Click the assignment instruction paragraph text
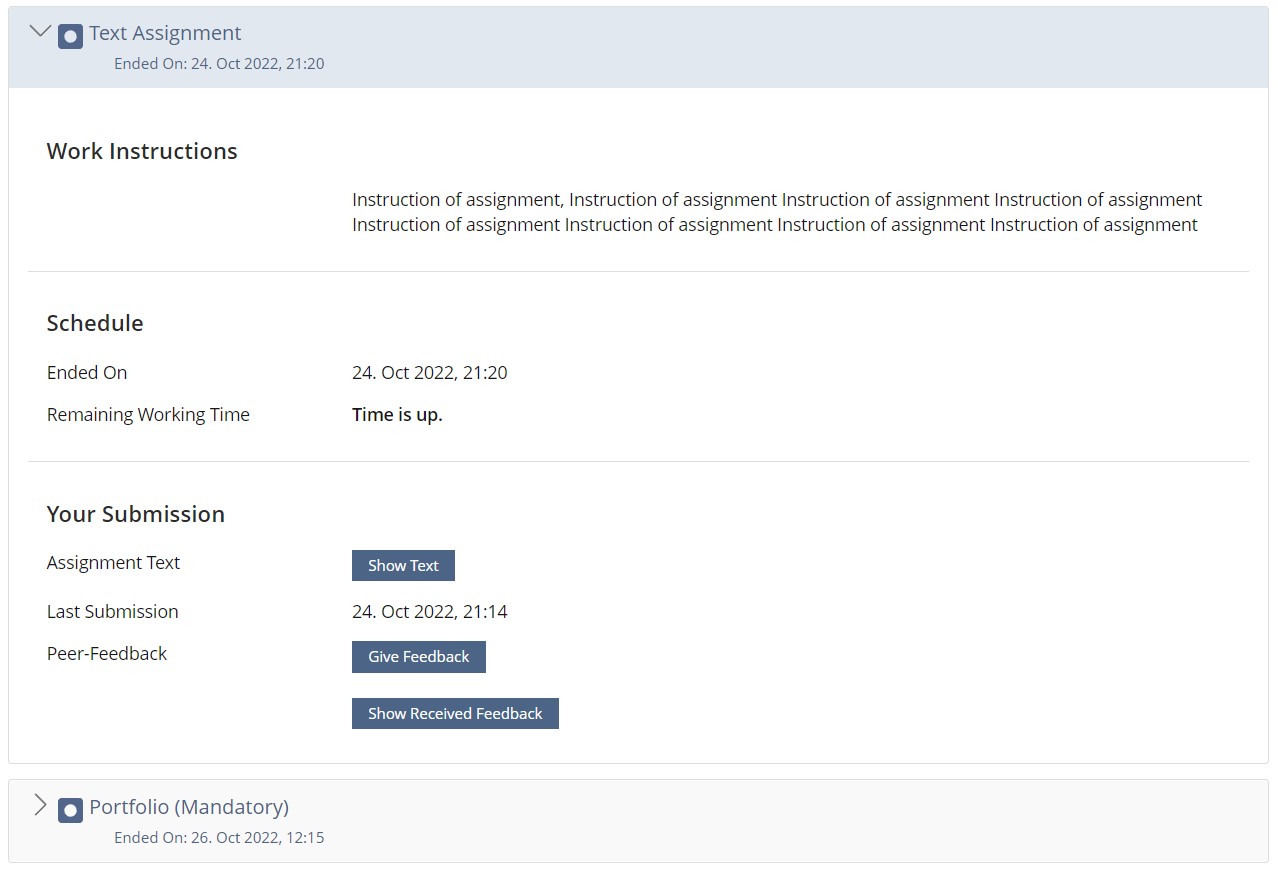Viewport: 1278px width, 873px height. 776,212
